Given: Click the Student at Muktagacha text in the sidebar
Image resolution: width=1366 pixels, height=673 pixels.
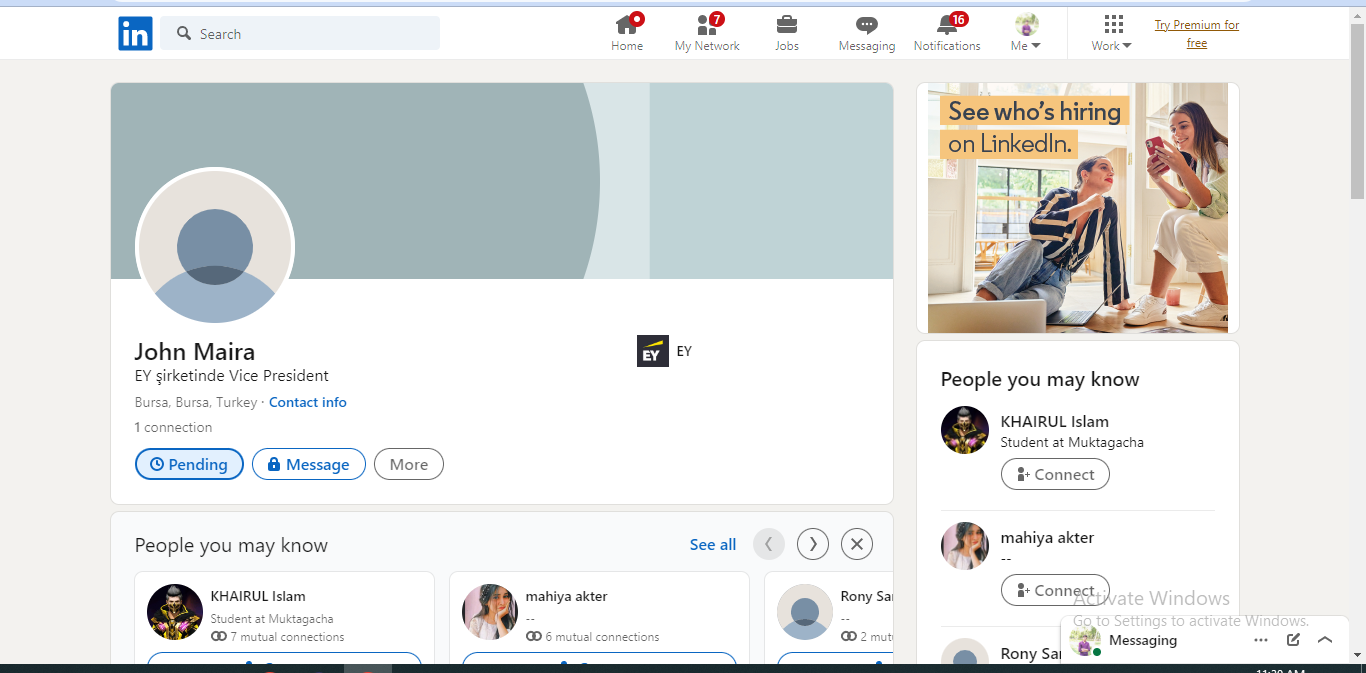Looking at the screenshot, I should 1072,442.
